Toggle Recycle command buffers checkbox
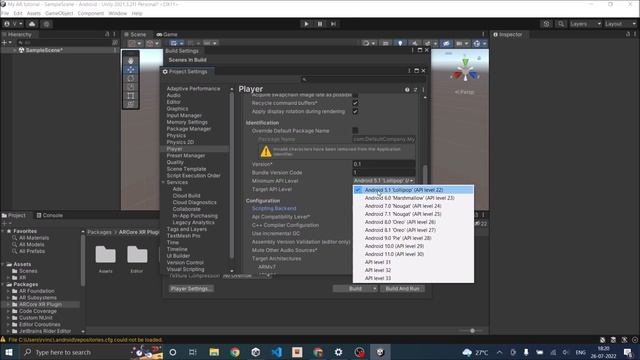Viewport: 640px width, 360px height. 355,103
